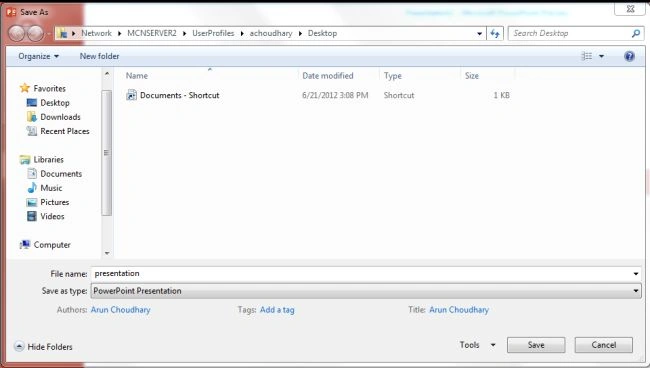Viewport: 650px width, 368px height.
Task: Click the Hide Folders button label
Action: click(x=50, y=347)
